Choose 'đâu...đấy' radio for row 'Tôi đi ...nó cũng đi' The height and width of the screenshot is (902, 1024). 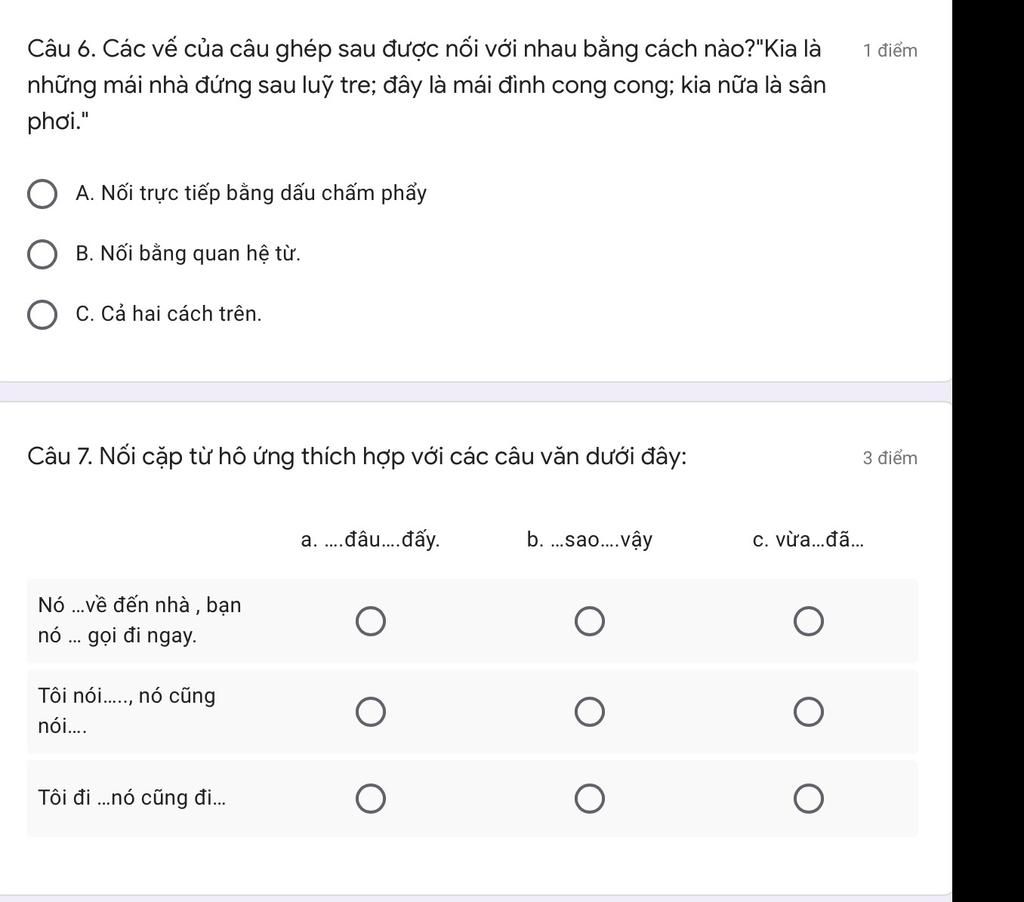coord(371,799)
